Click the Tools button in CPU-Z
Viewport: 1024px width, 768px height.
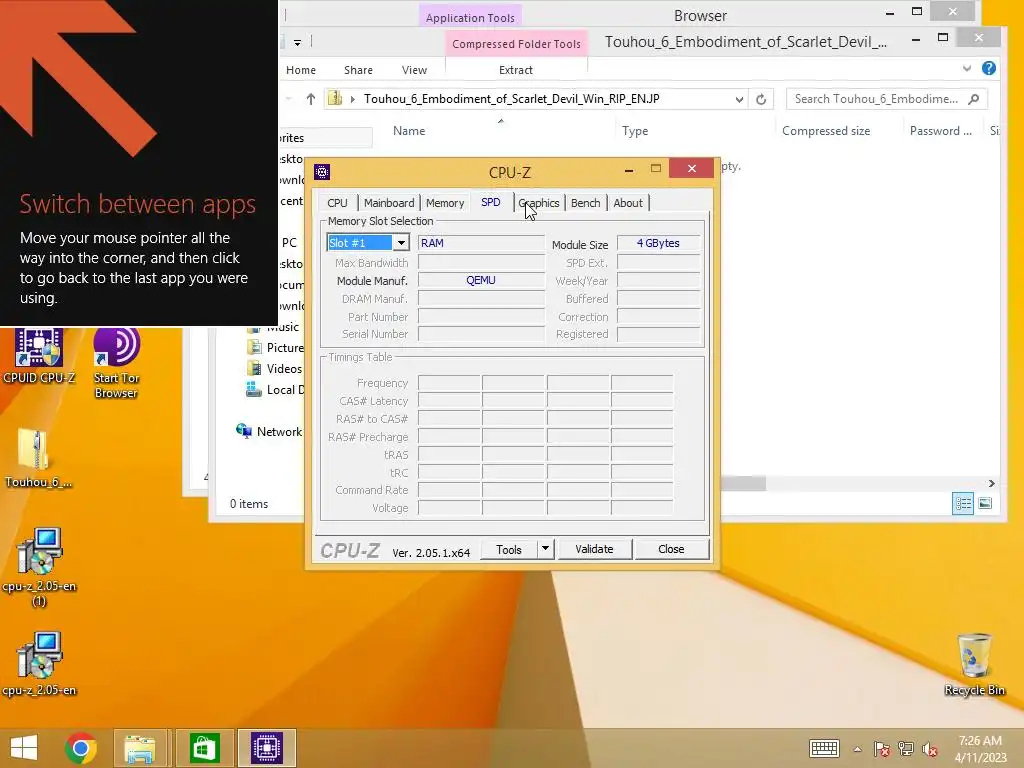[x=509, y=550]
